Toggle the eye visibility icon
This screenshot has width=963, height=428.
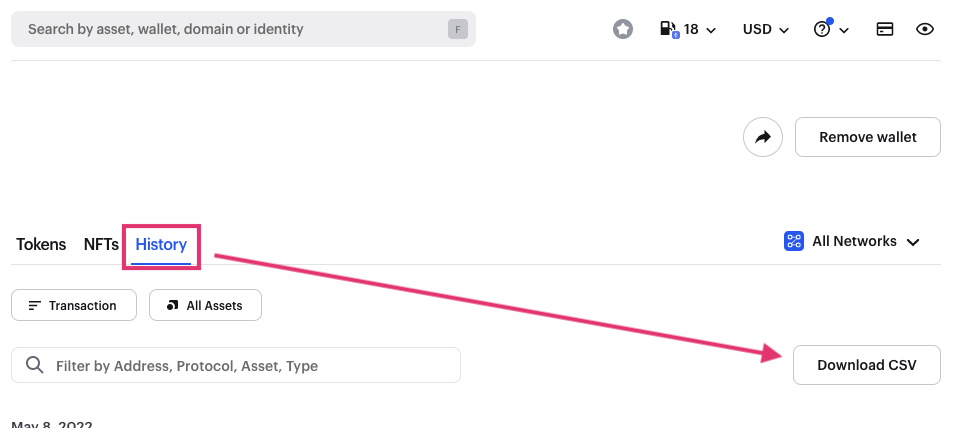point(924,29)
